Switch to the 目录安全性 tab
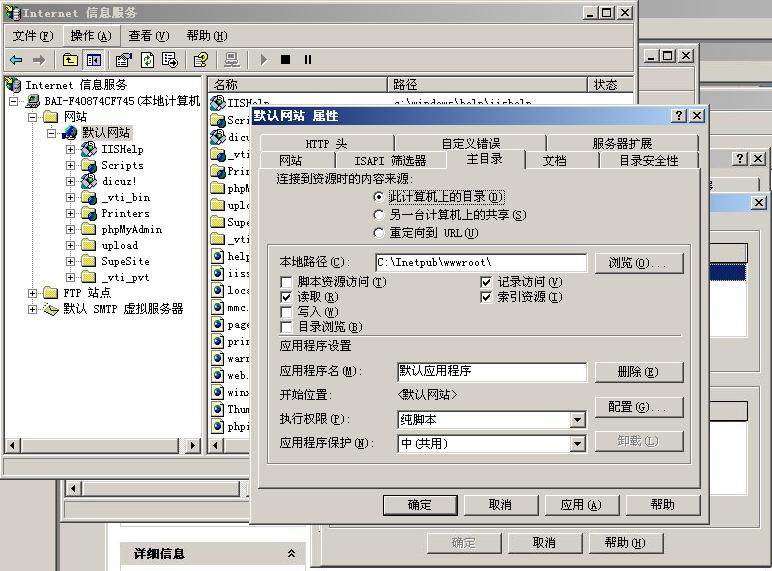 click(x=649, y=160)
